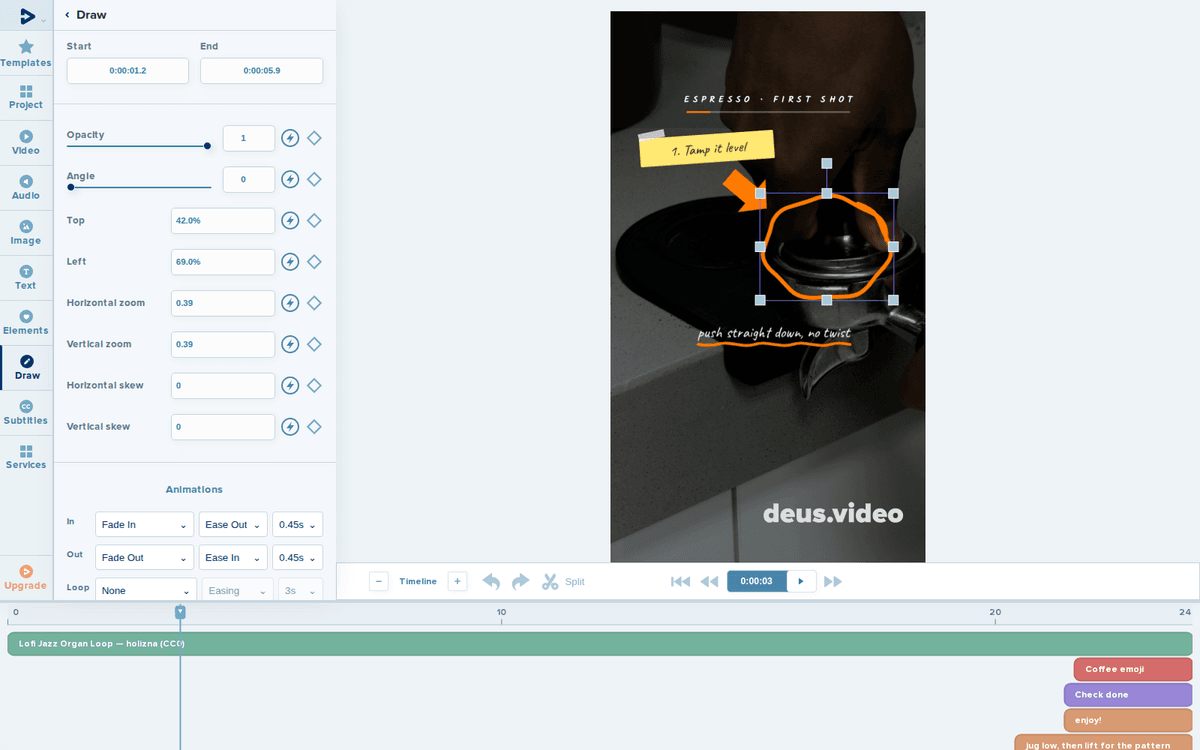Open the In animation Ease Out dropdown
This screenshot has width=1200, height=750.
[x=233, y=525]
